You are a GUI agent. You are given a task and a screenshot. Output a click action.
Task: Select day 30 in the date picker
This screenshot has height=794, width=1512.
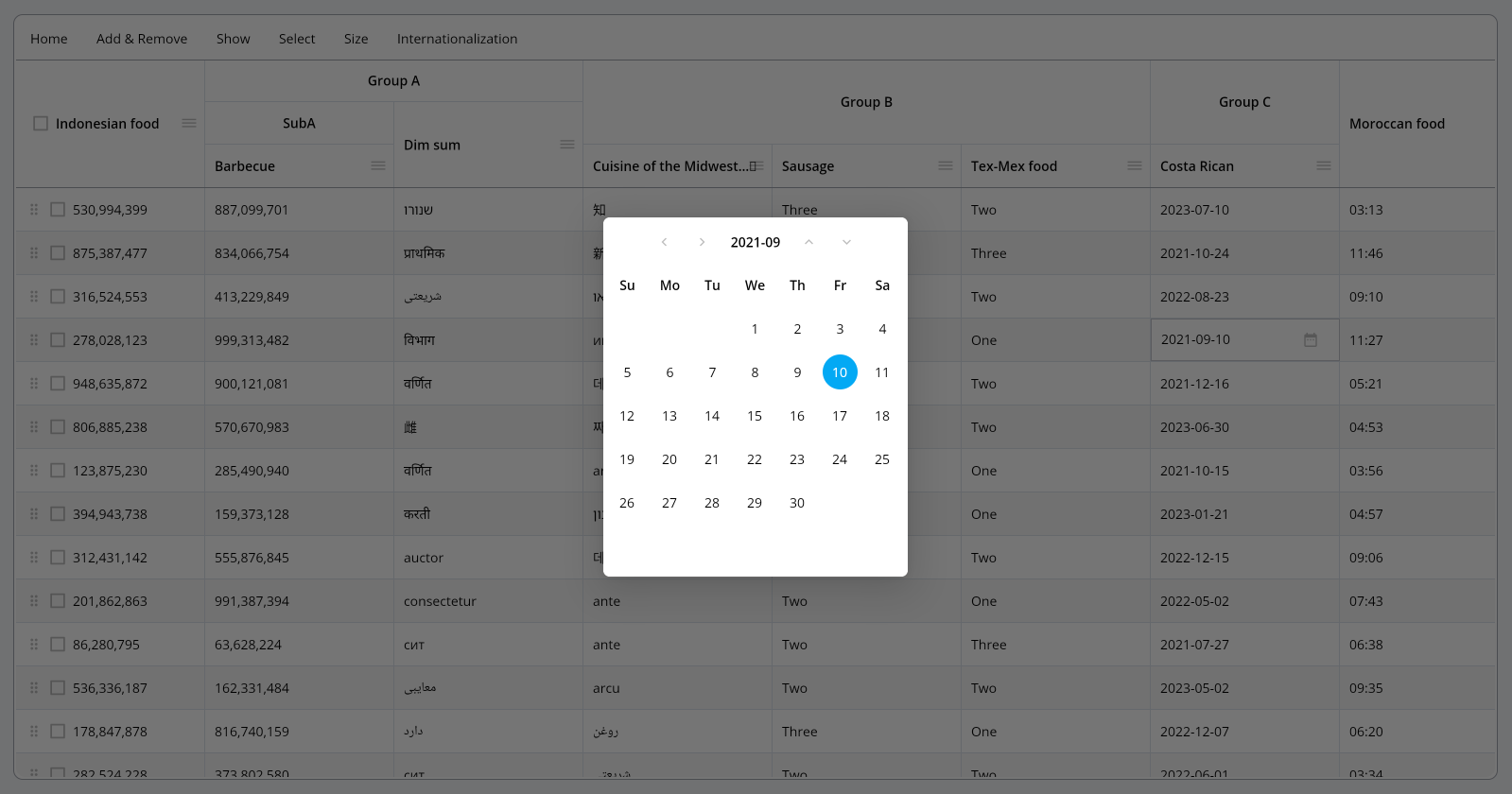(x=797, y=503)
